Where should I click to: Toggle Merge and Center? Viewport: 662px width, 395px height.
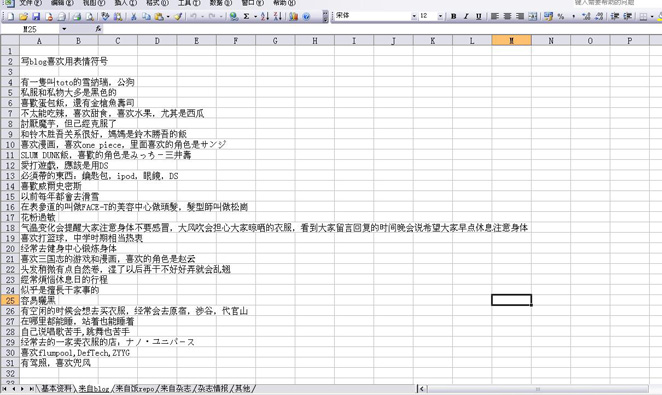pyautogui.click(x=533, y=16)
